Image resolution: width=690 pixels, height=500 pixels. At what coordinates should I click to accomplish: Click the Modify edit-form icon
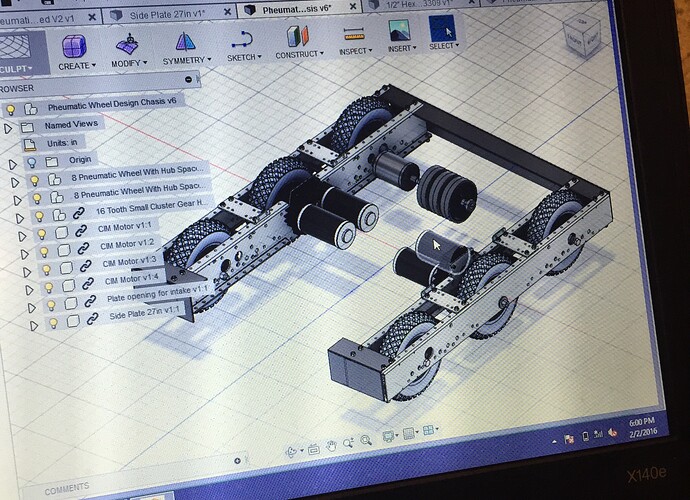128,44
